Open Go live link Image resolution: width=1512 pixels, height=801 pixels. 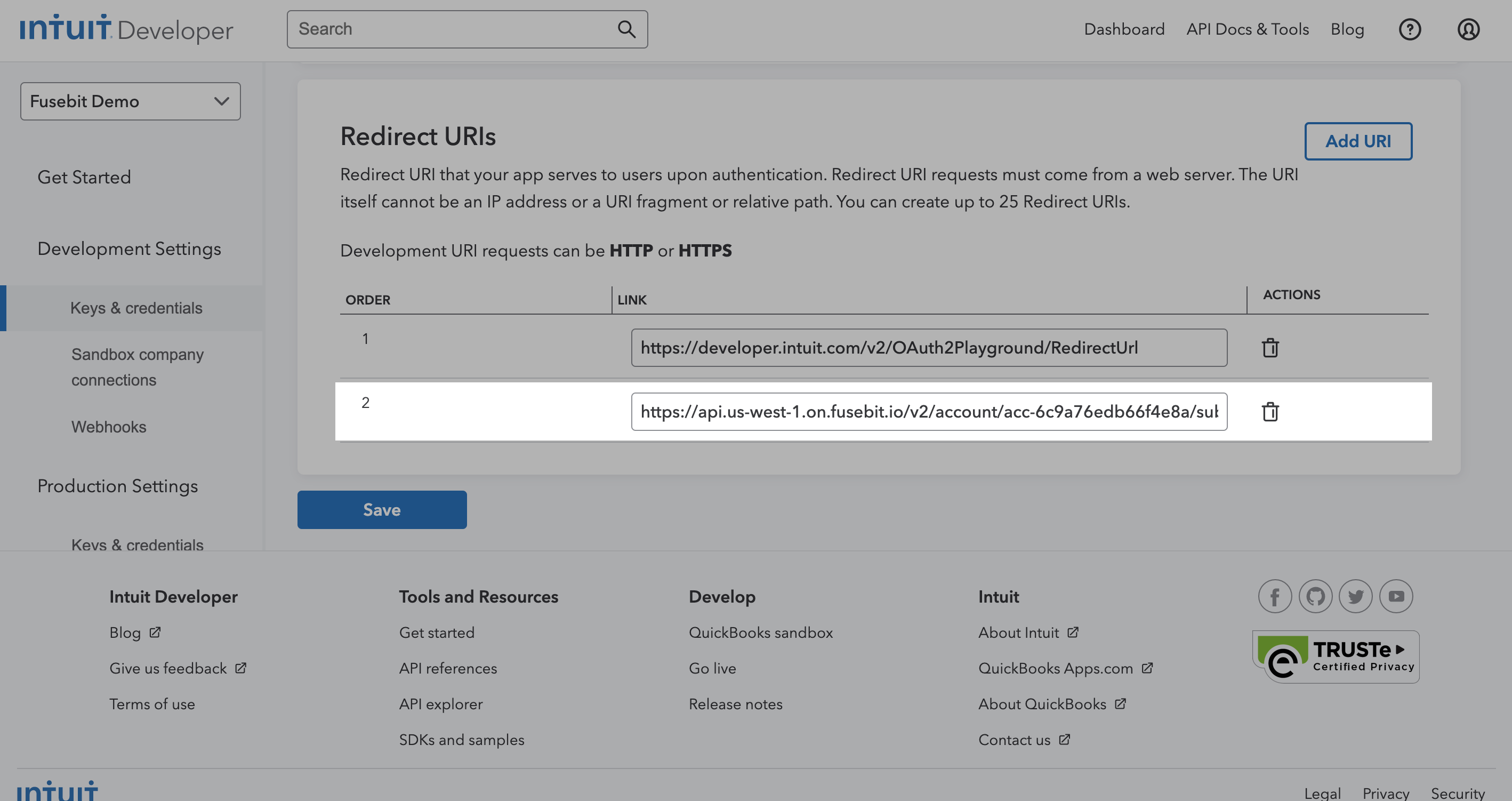coord(713,668)
